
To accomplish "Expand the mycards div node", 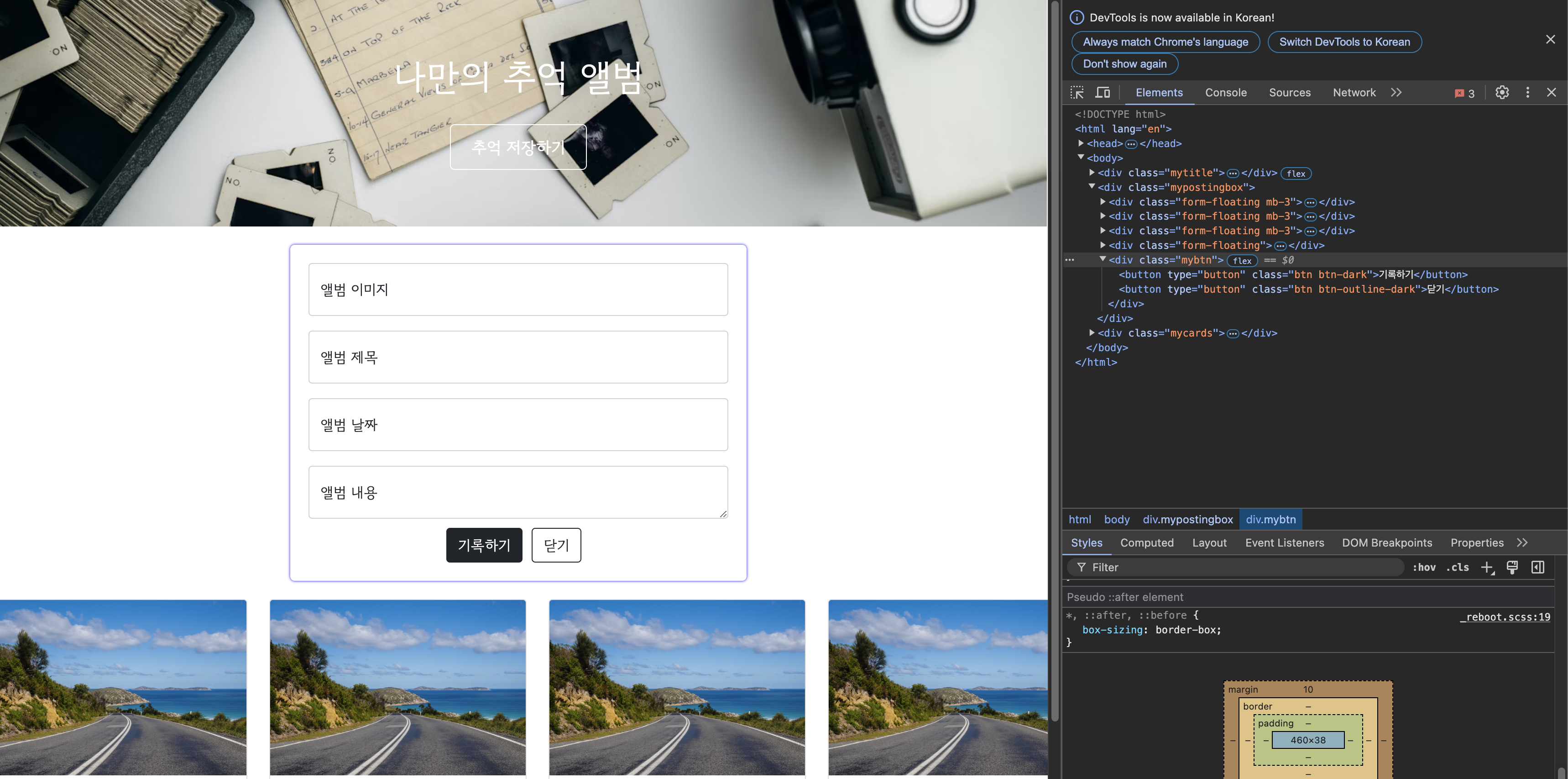I will (x=1092, y=332).
